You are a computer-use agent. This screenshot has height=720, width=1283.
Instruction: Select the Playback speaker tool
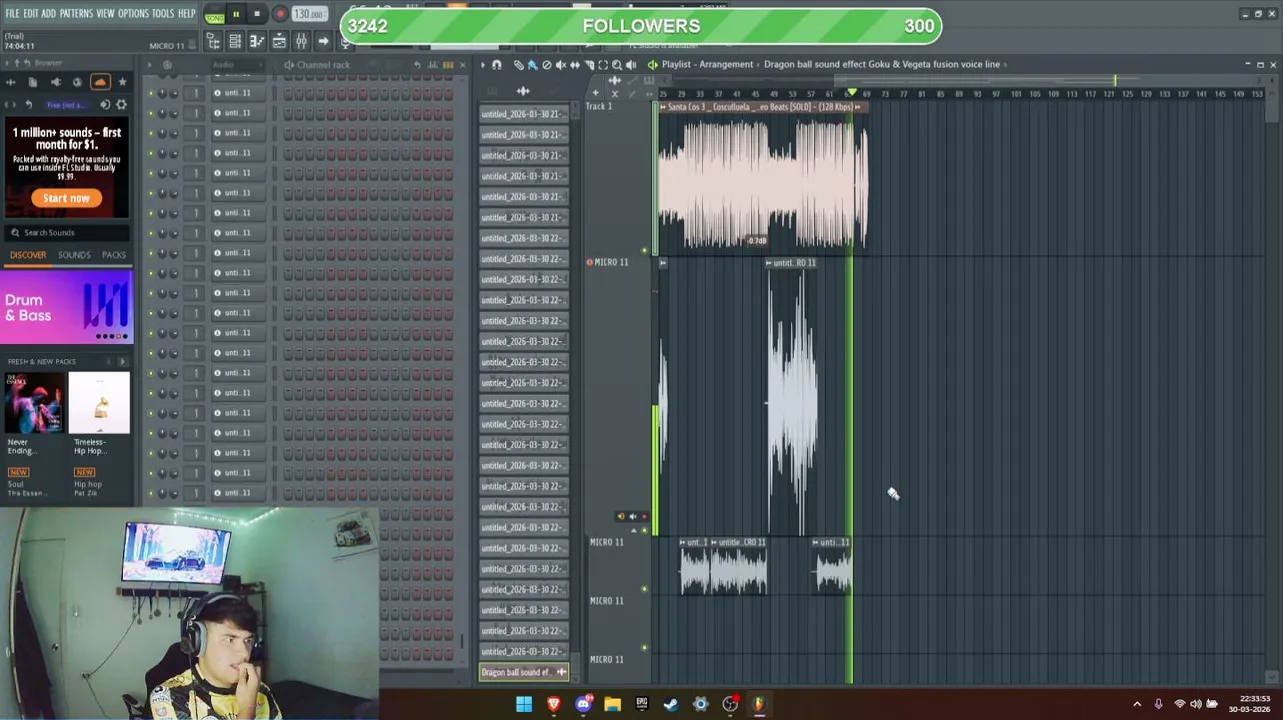(631, 65)
